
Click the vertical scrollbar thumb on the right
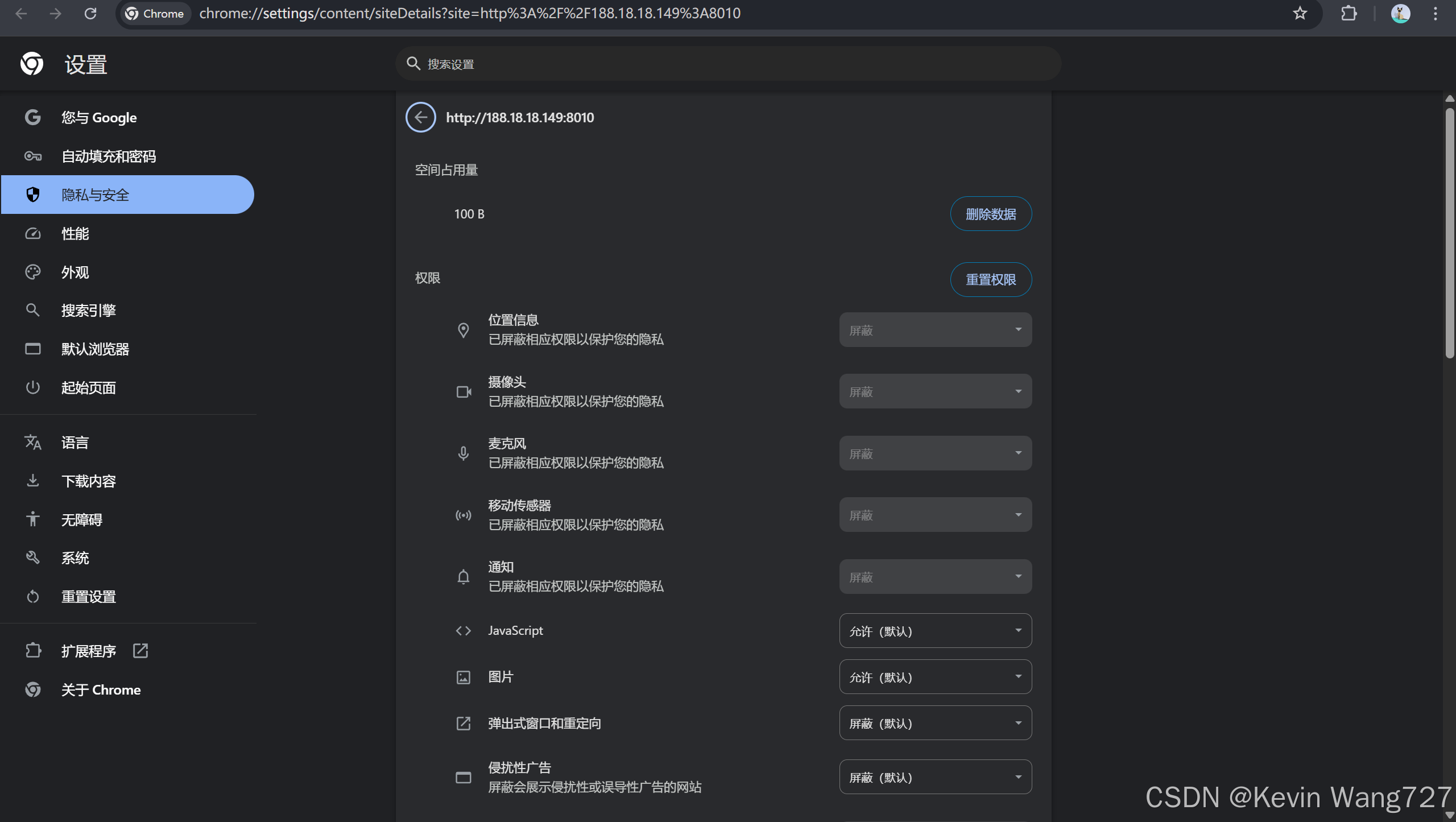[x=1449, y=233]
